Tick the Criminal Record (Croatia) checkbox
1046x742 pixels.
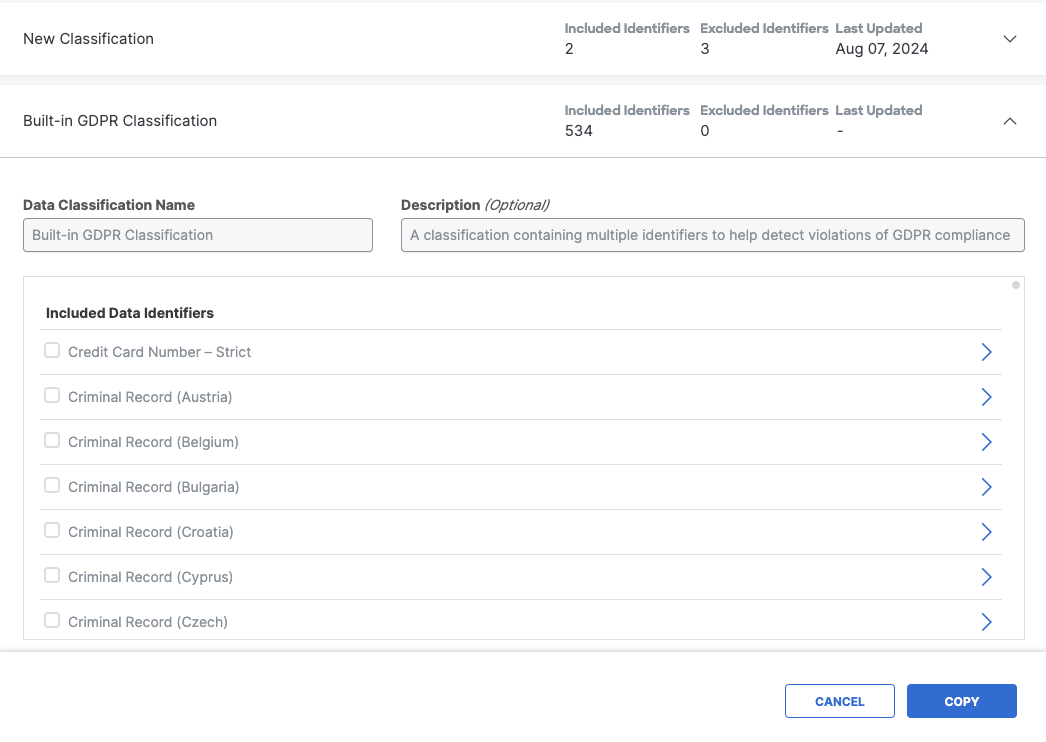tap(52, 531)
